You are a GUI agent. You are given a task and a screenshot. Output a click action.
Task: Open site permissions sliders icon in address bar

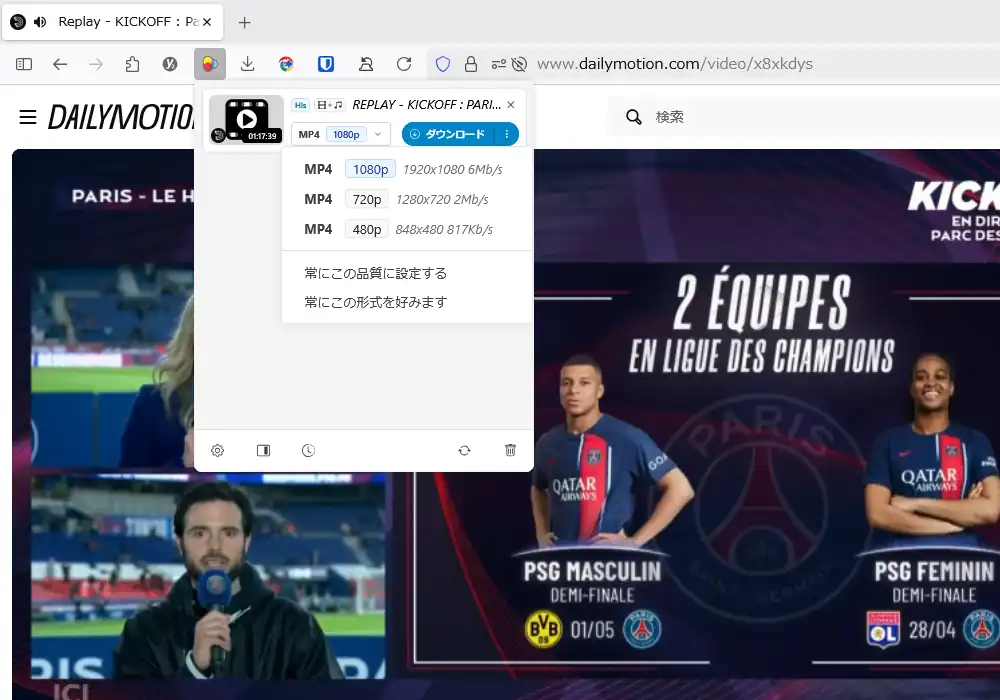click(x=499, y=64)
